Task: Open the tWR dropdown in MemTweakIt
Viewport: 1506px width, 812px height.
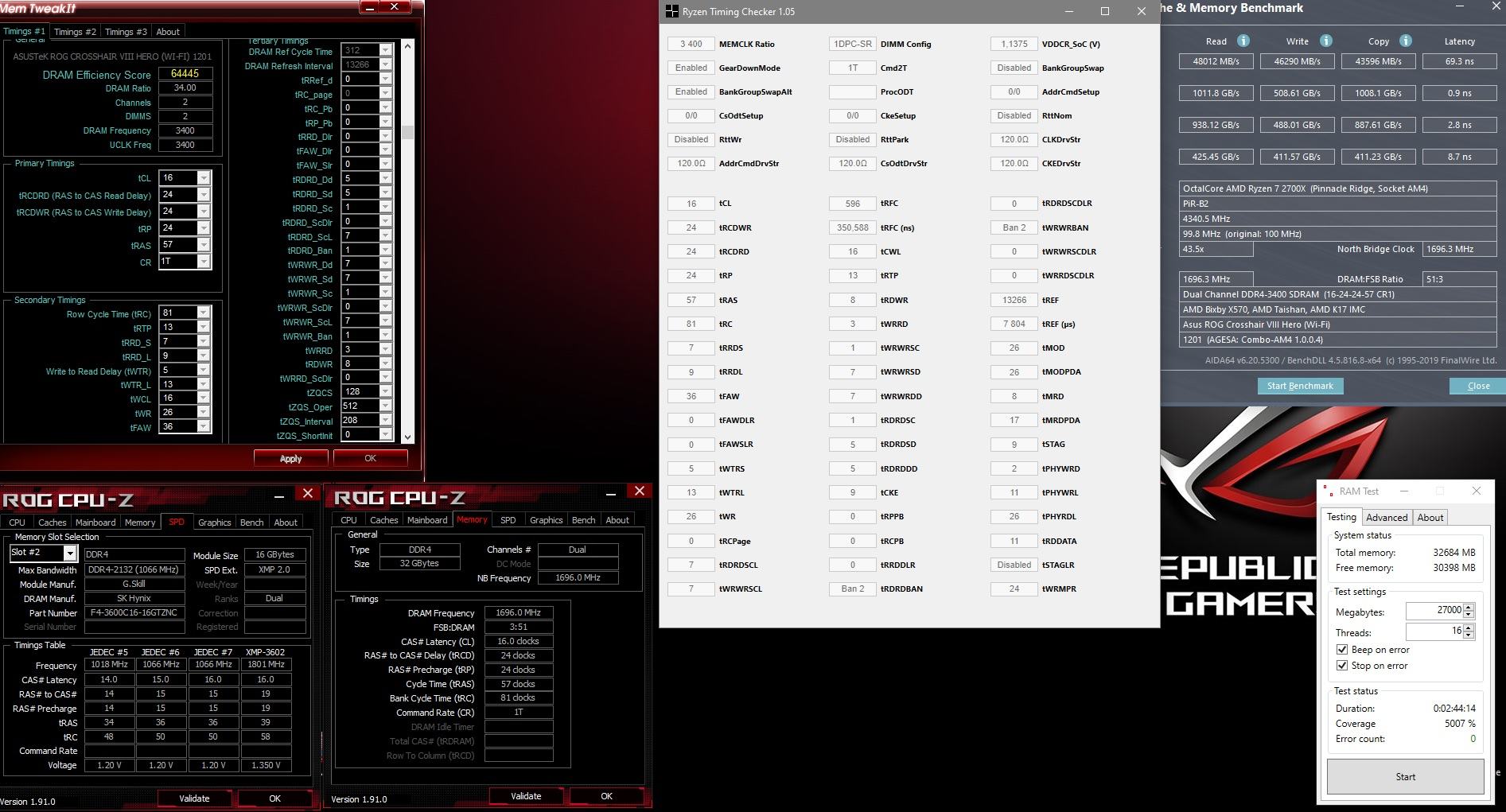Action: [x=204, y=413]
